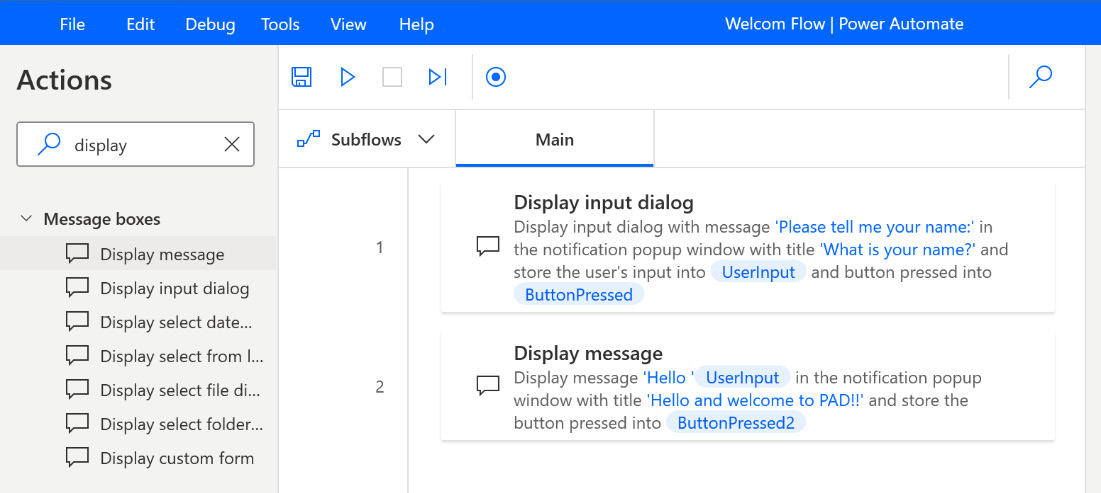Save the flow with the floppy disk icon
This screenshot has height=493, width=1101.
coord(301,77)
